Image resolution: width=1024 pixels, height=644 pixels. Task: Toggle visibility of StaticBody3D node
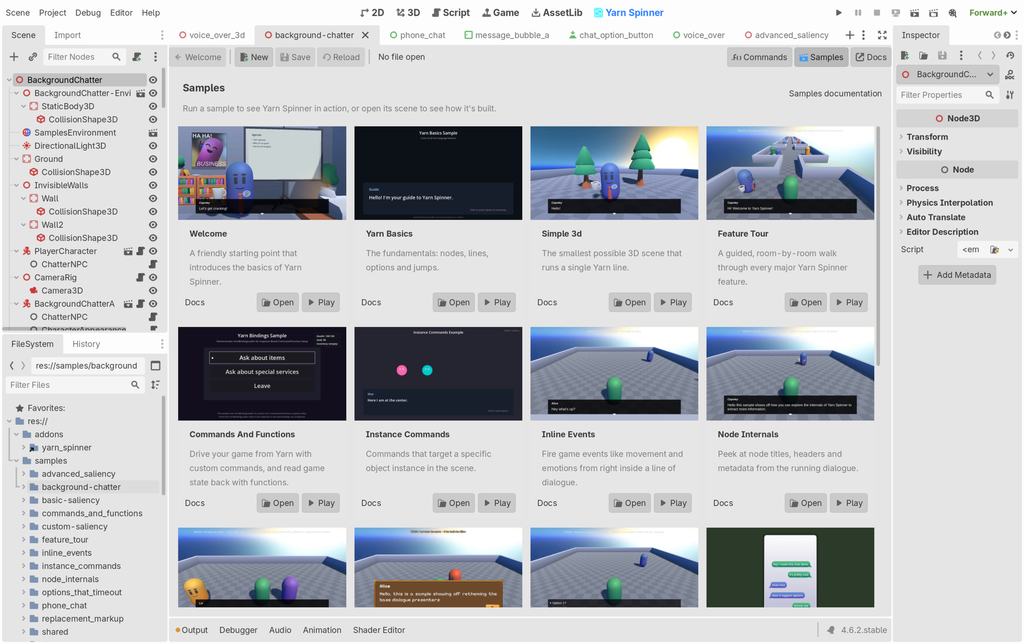[153, 106]
